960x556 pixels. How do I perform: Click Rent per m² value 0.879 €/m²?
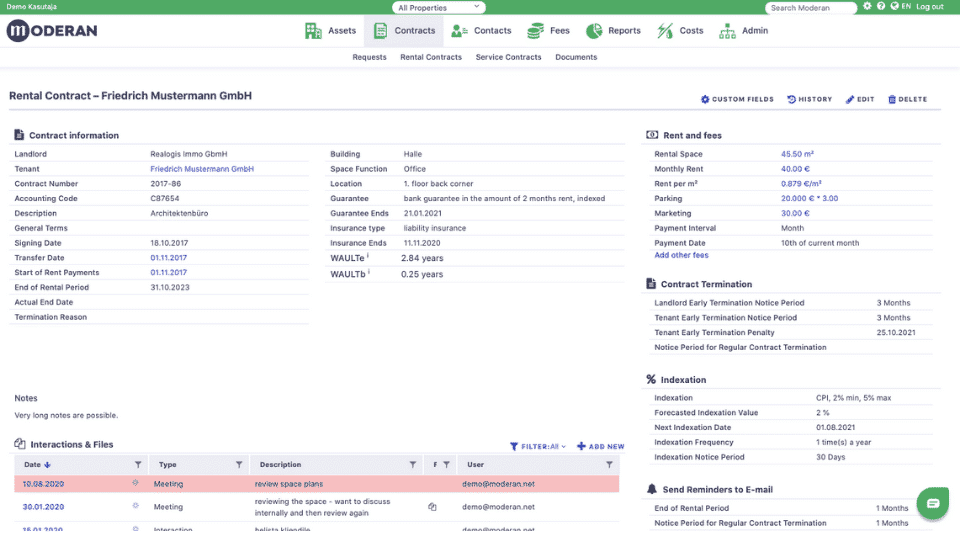click(x=801, y=184)
